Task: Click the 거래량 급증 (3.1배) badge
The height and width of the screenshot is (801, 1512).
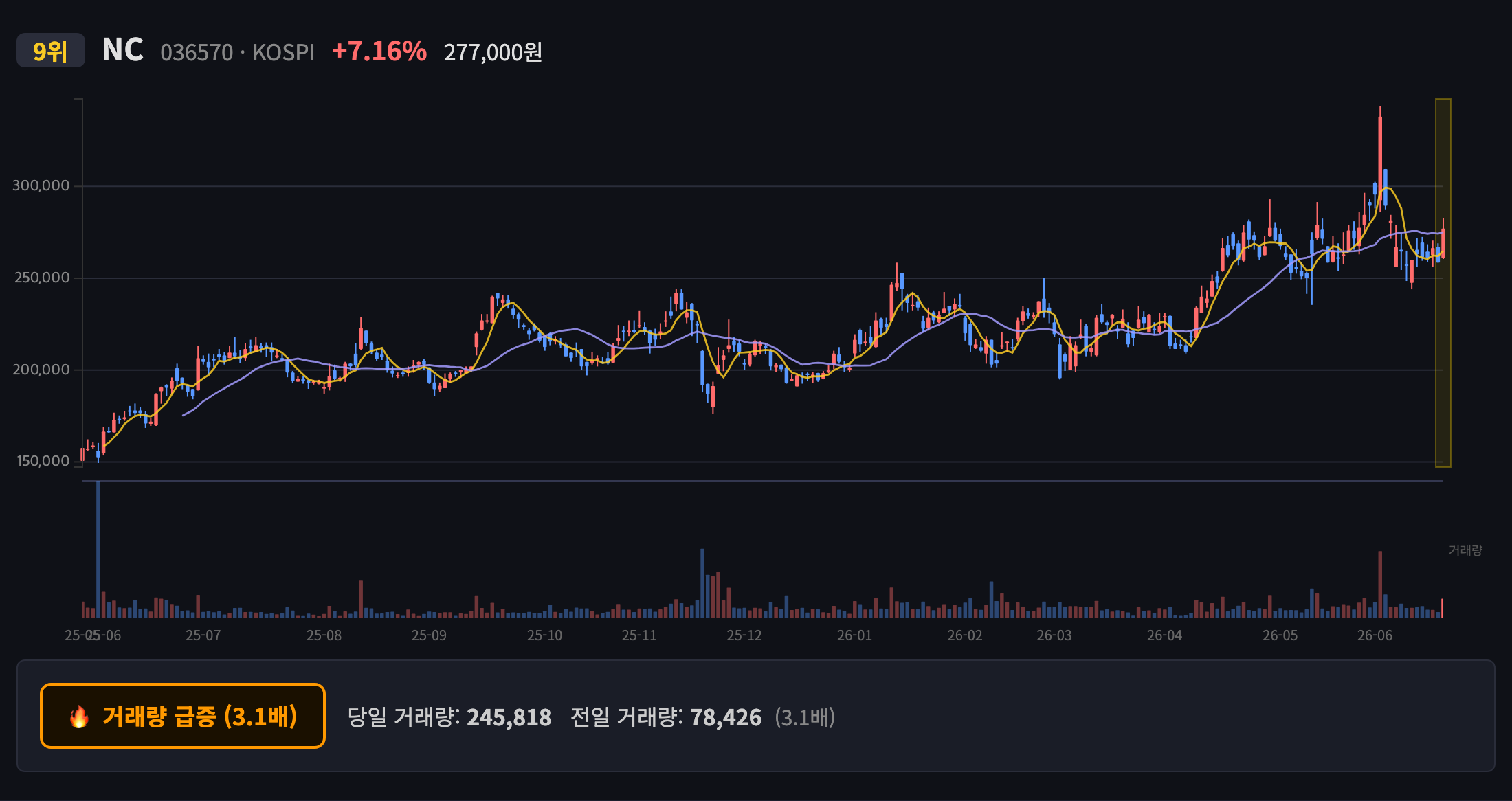Action: 183,716
